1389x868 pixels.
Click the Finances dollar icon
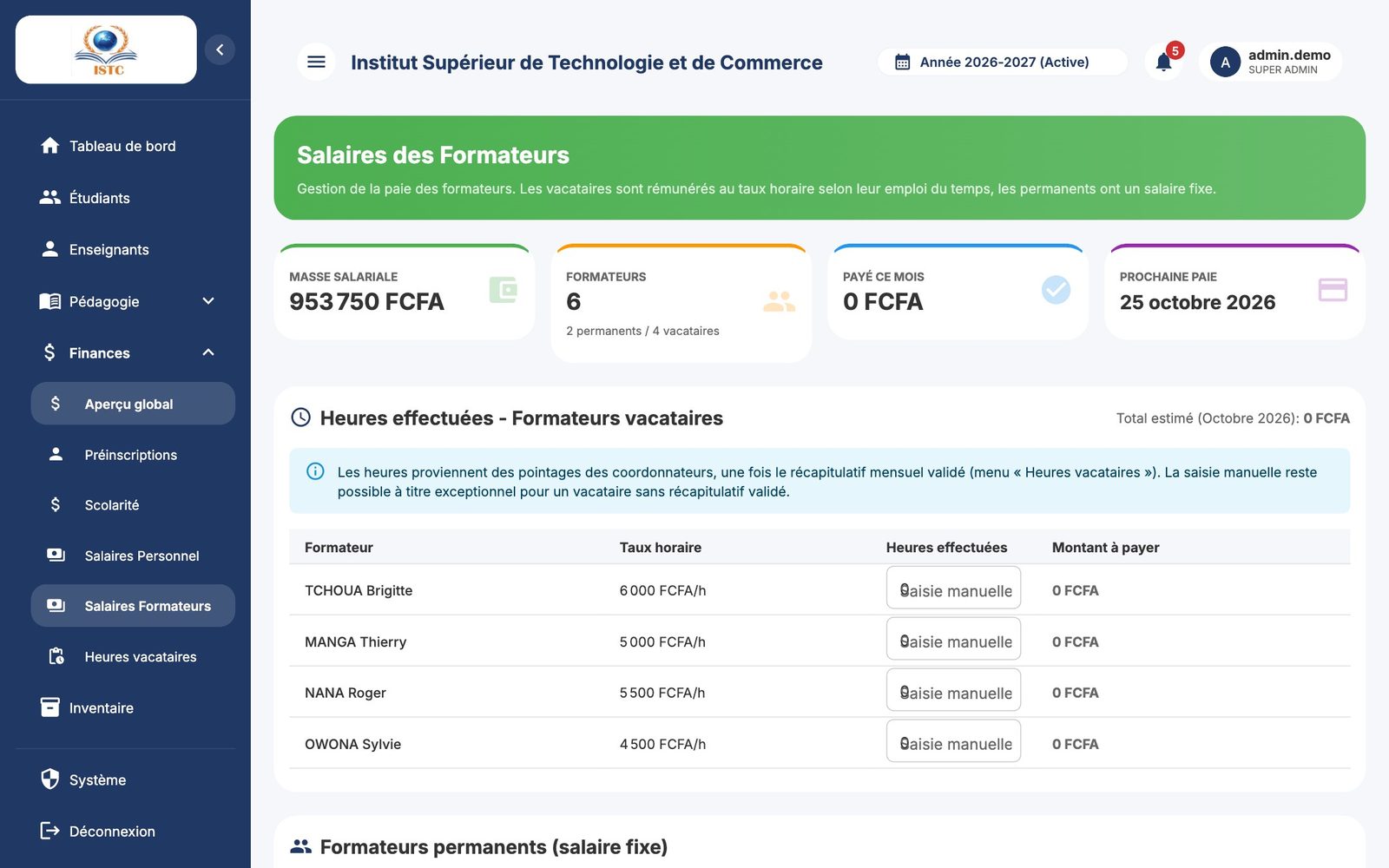[49, 352]
